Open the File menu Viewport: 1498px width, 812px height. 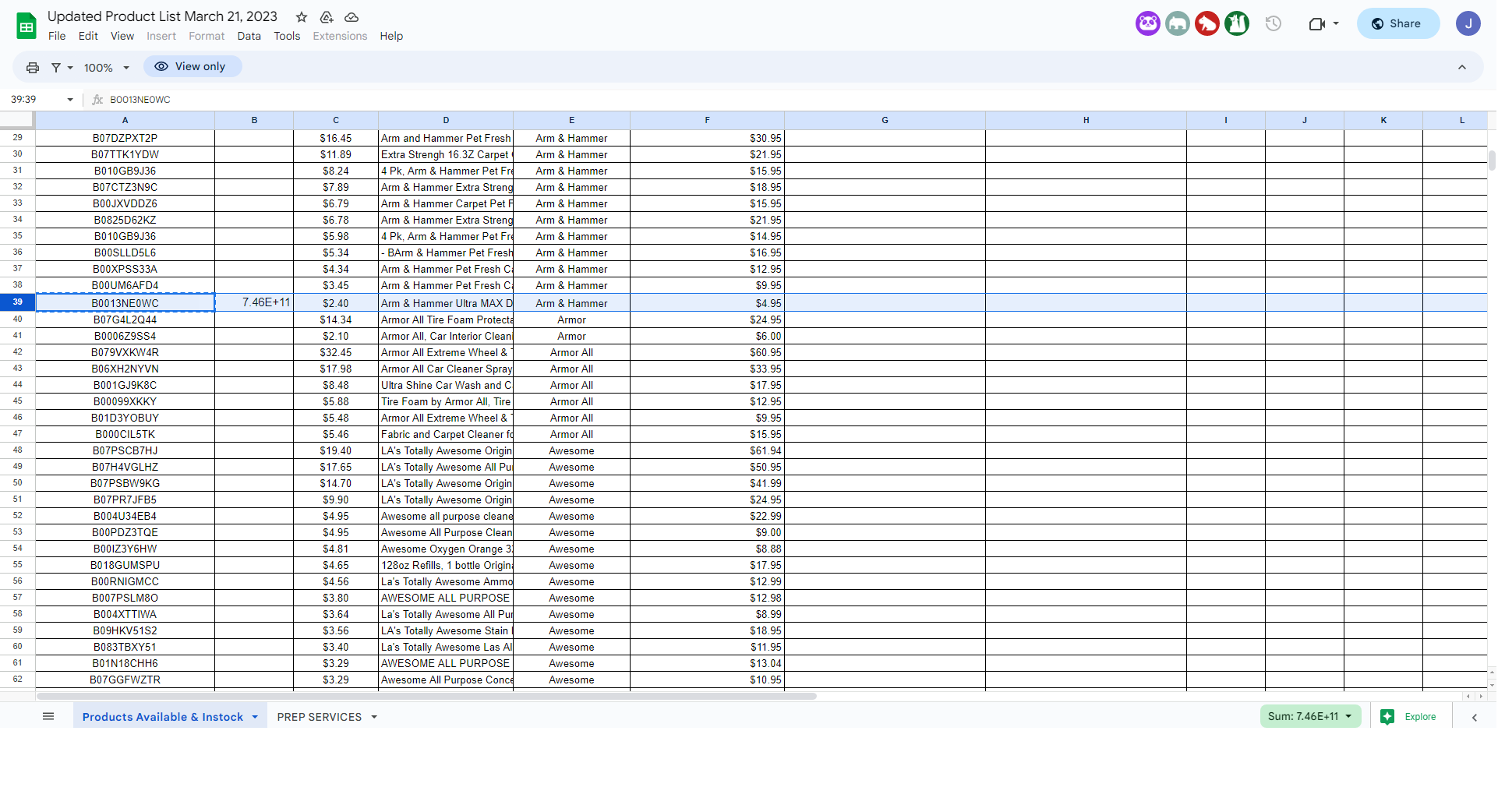[57, 36]
